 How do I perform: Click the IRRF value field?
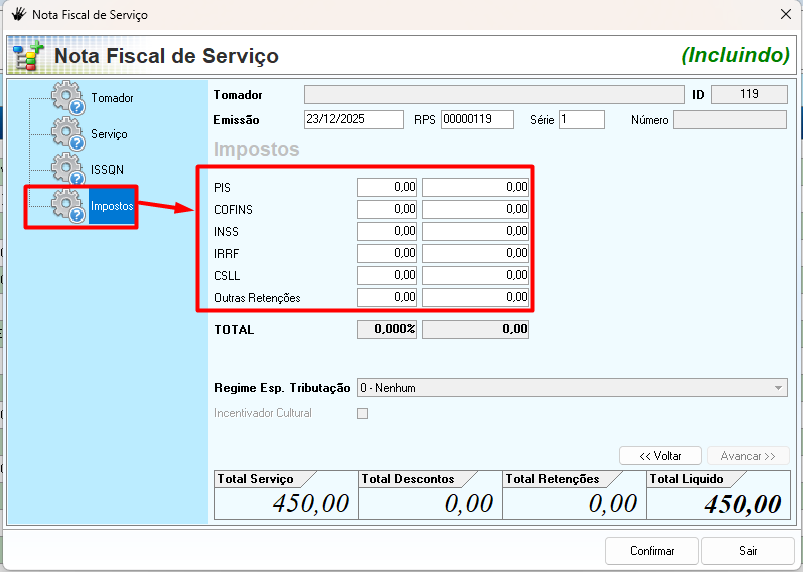[475, 253]
